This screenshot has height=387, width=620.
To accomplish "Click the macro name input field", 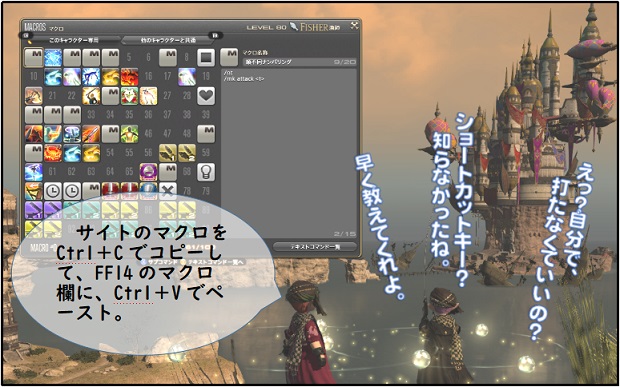I will coord(299,62).
